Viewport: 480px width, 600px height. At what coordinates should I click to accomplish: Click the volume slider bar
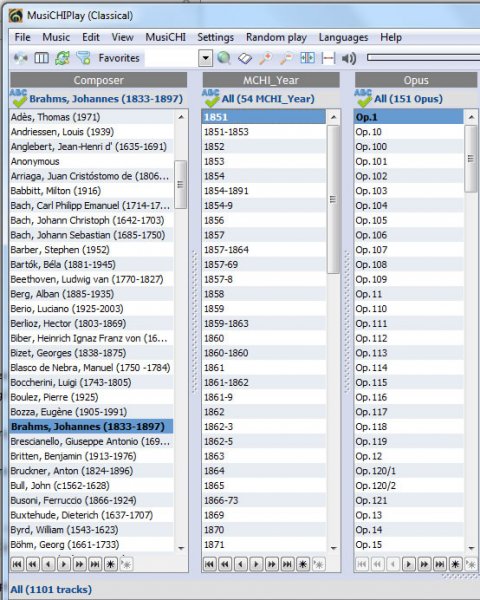[x=423, y=57]
